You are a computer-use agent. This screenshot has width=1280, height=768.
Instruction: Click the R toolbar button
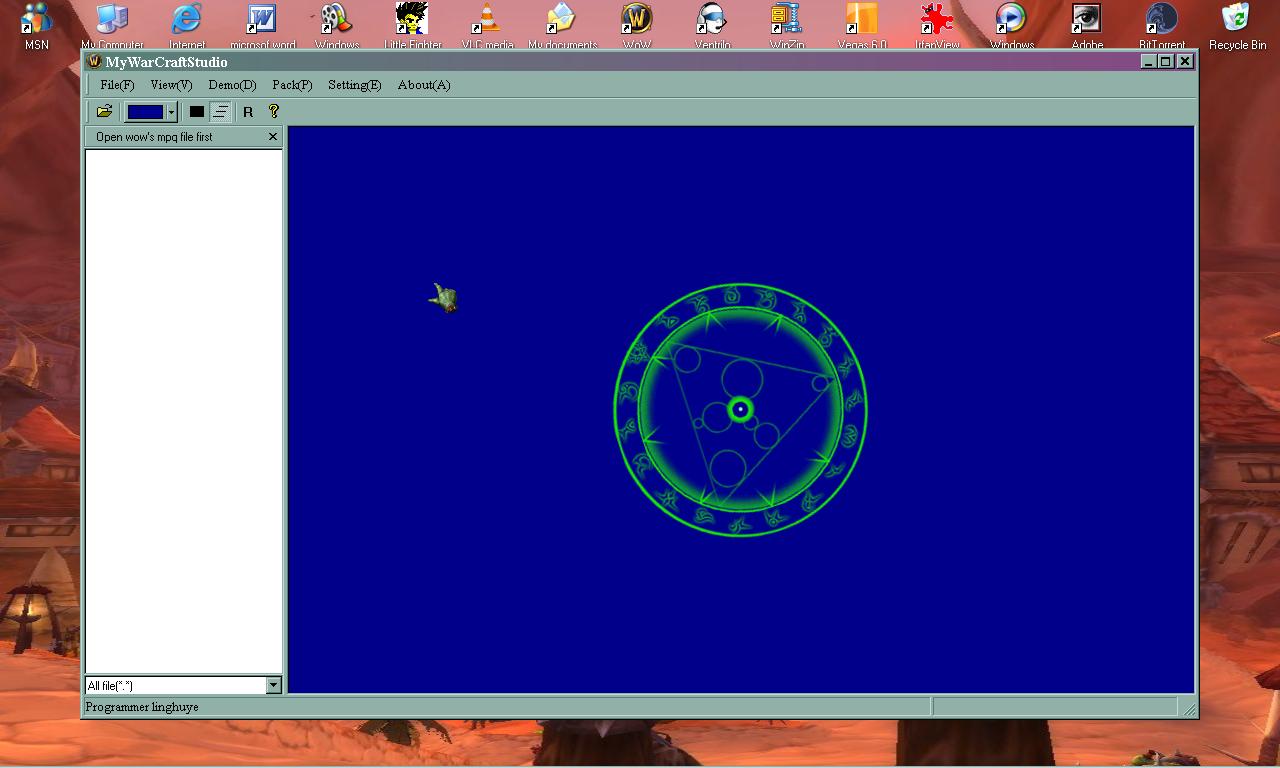click(x=248, y=112)
